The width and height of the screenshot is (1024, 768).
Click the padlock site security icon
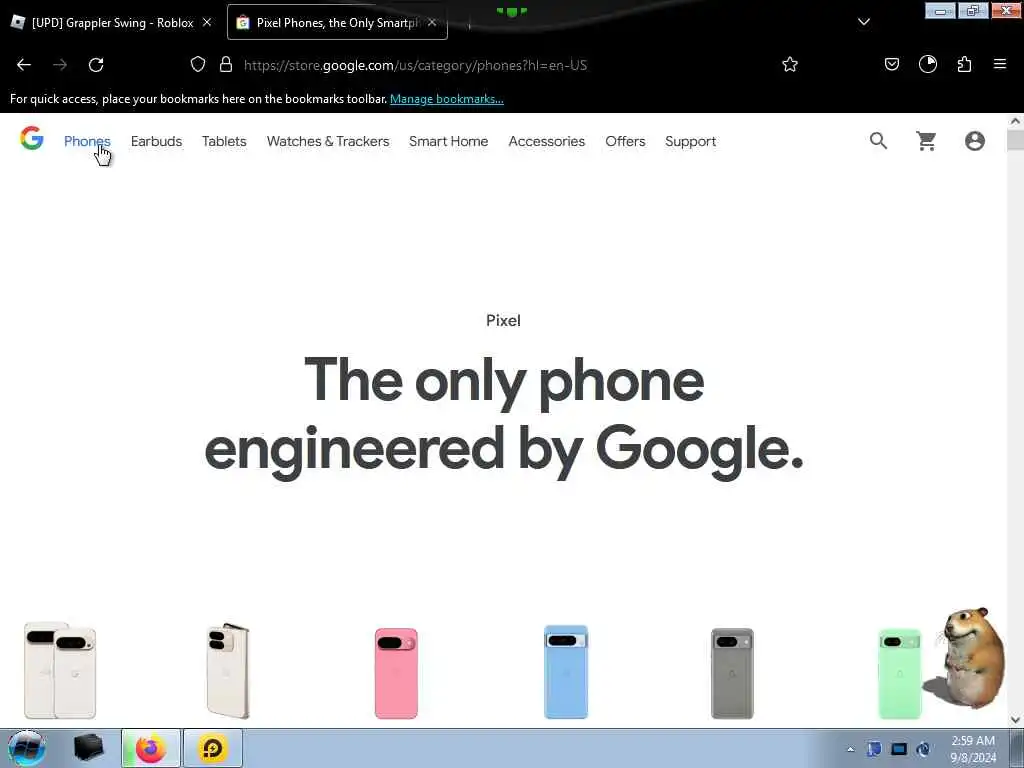tap(226, 65)
